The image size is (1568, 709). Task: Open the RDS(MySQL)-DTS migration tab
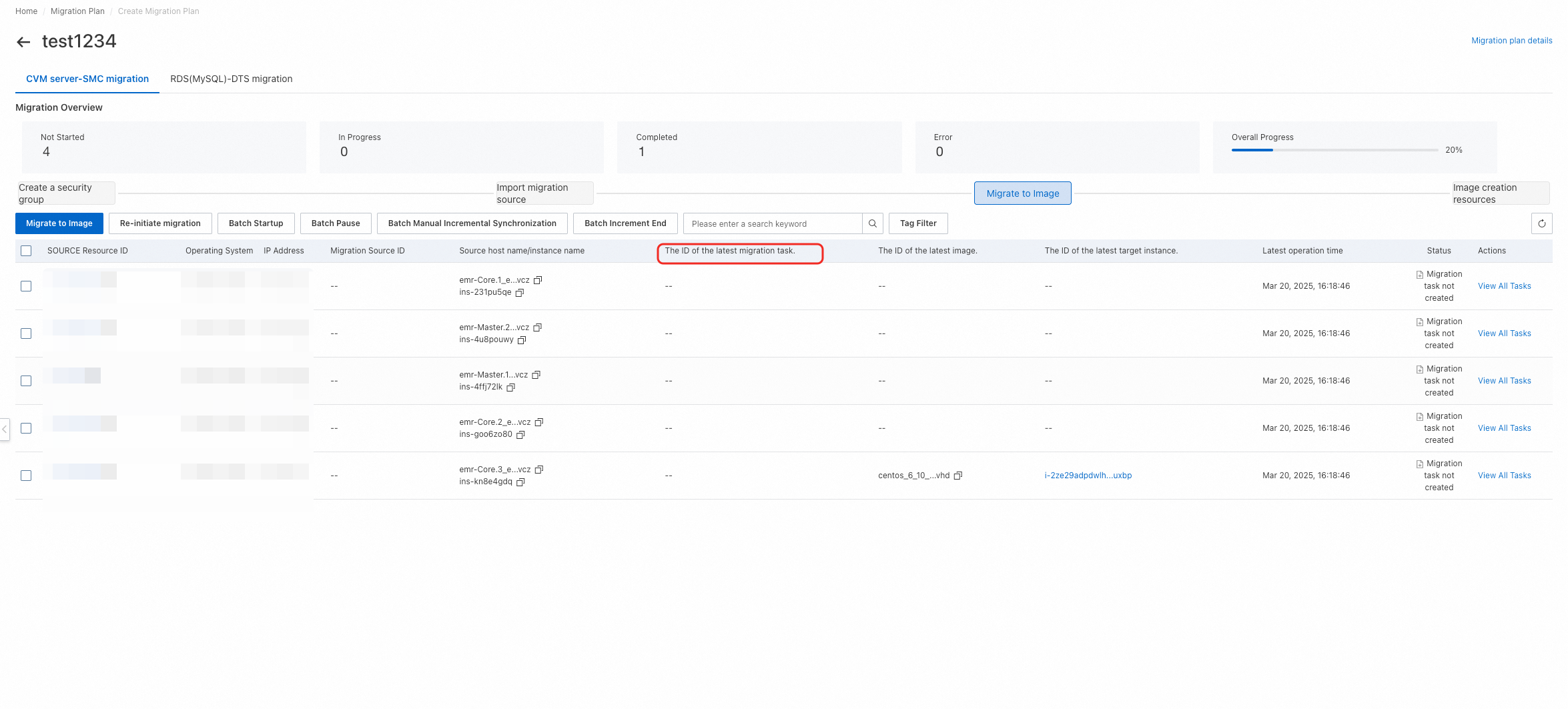[232, 79]
